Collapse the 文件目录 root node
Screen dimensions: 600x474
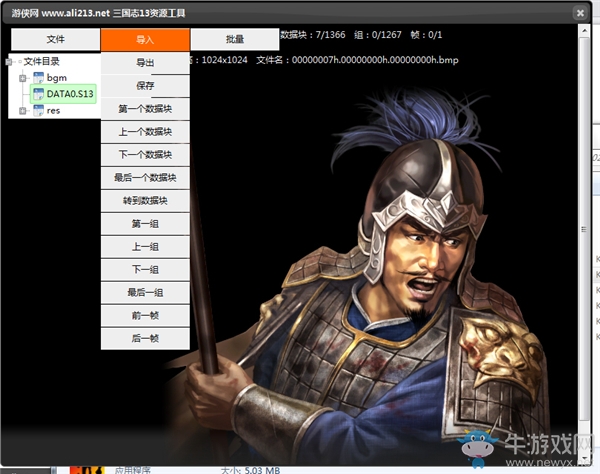pyautogui.click(x=9, y=62)
